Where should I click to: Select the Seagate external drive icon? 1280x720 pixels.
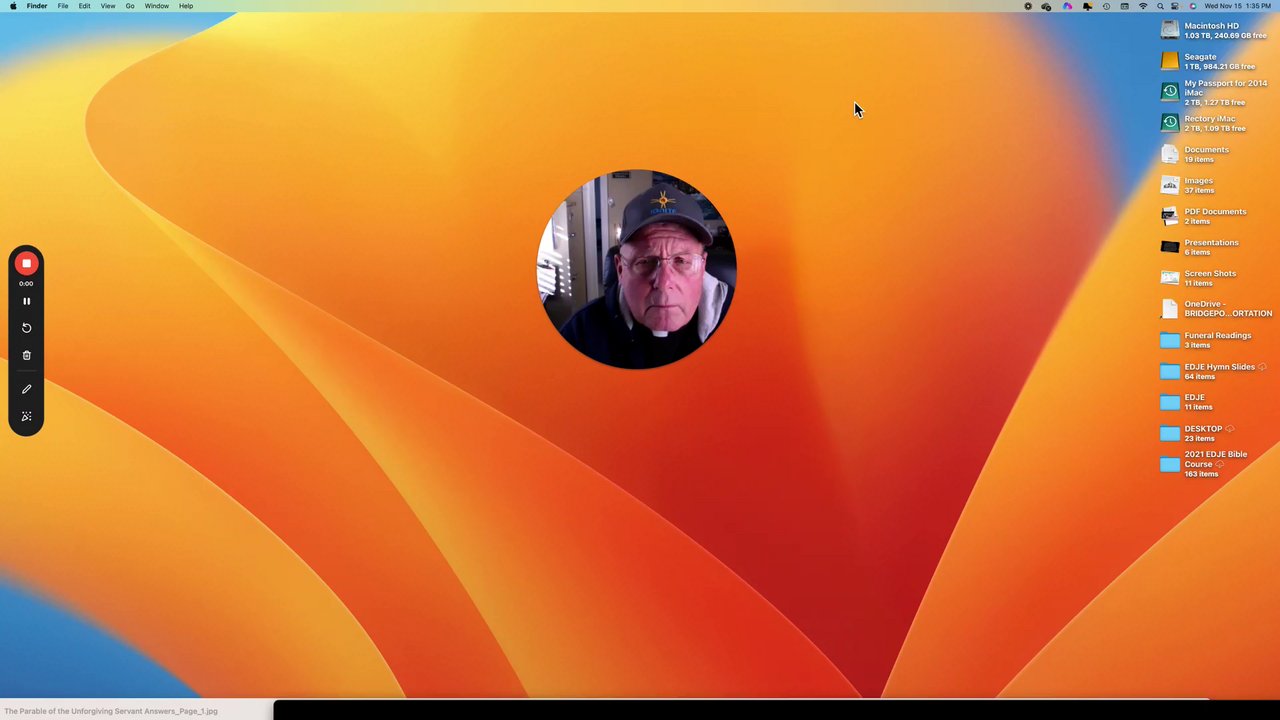click(x=1169, y=61)
